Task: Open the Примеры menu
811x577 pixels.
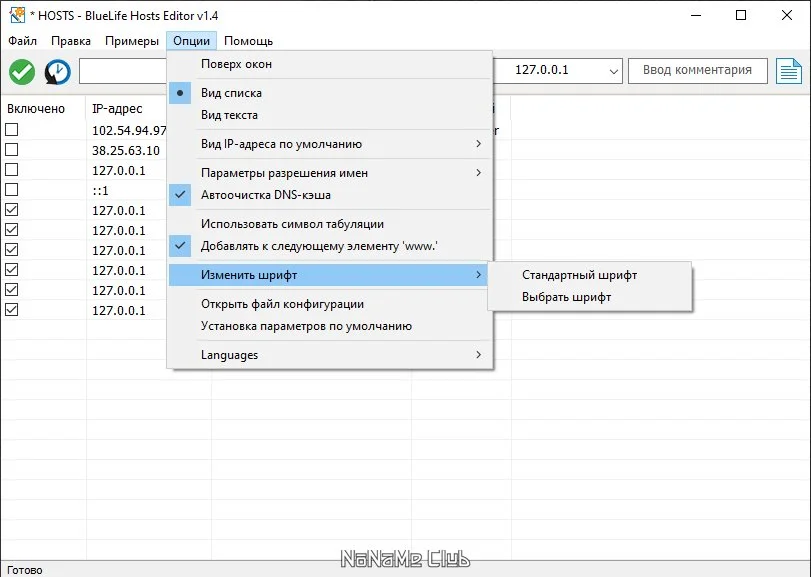Action: 131,41
